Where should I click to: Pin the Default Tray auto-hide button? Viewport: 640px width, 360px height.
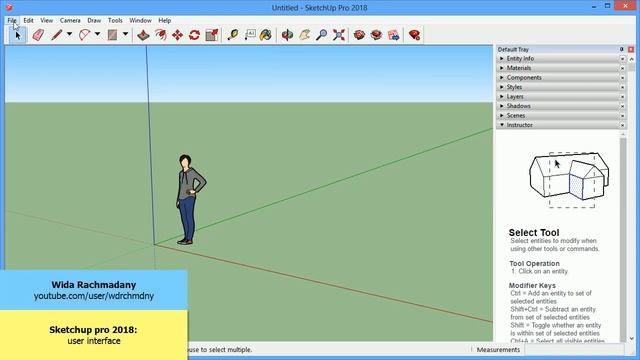click(622, 49)
